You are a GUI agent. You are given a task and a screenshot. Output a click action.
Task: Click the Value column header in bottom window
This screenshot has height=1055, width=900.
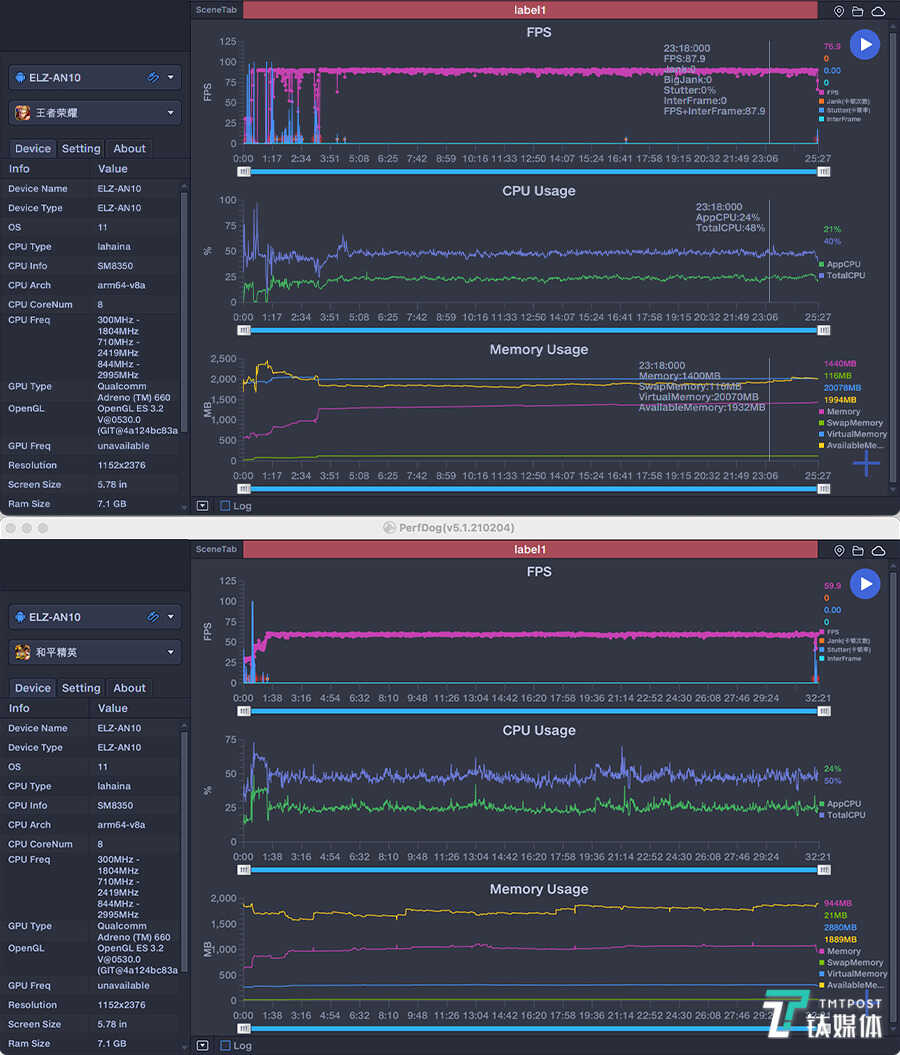[112, 708]
